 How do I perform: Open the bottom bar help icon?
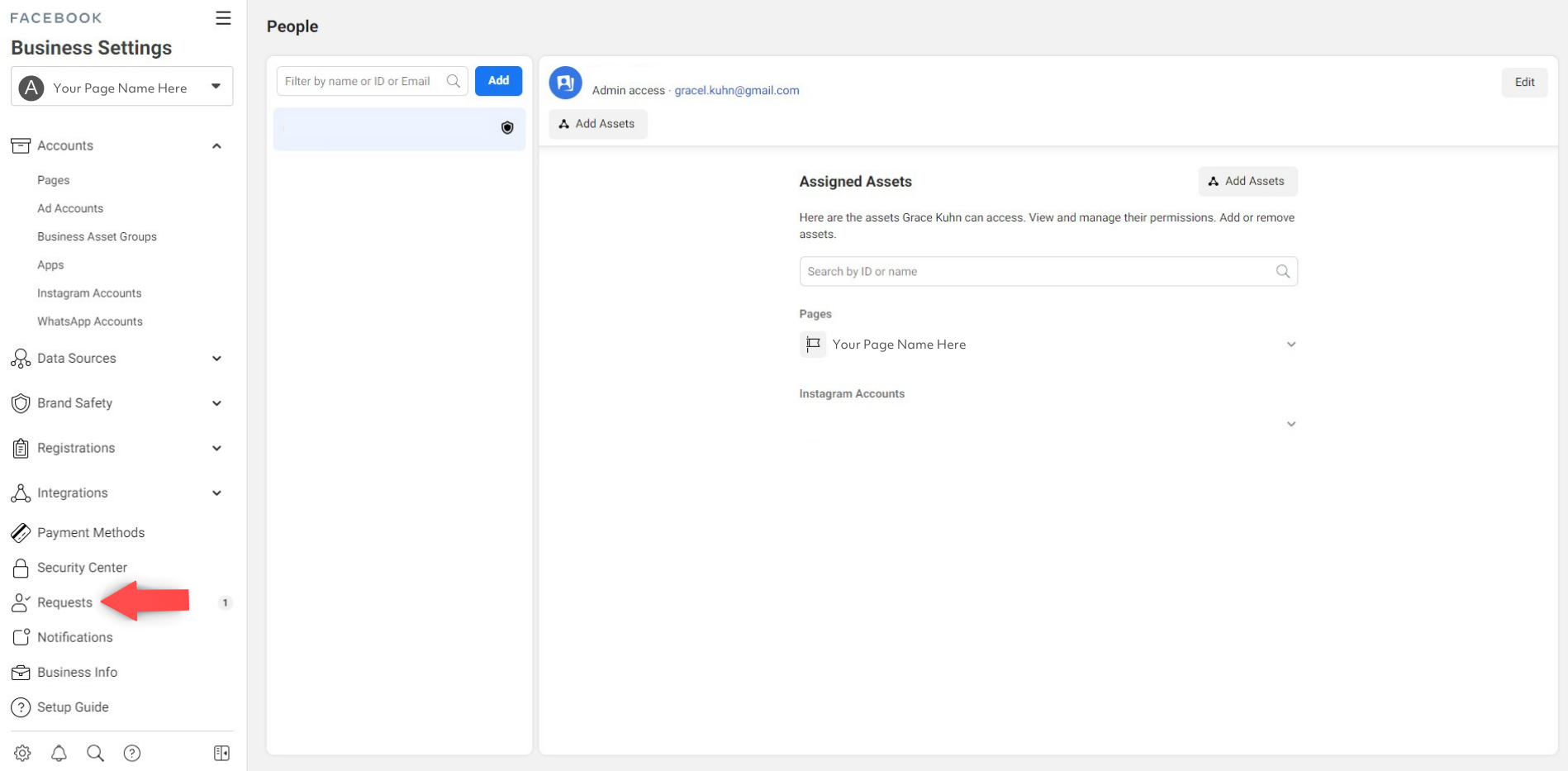pos(131,753)
